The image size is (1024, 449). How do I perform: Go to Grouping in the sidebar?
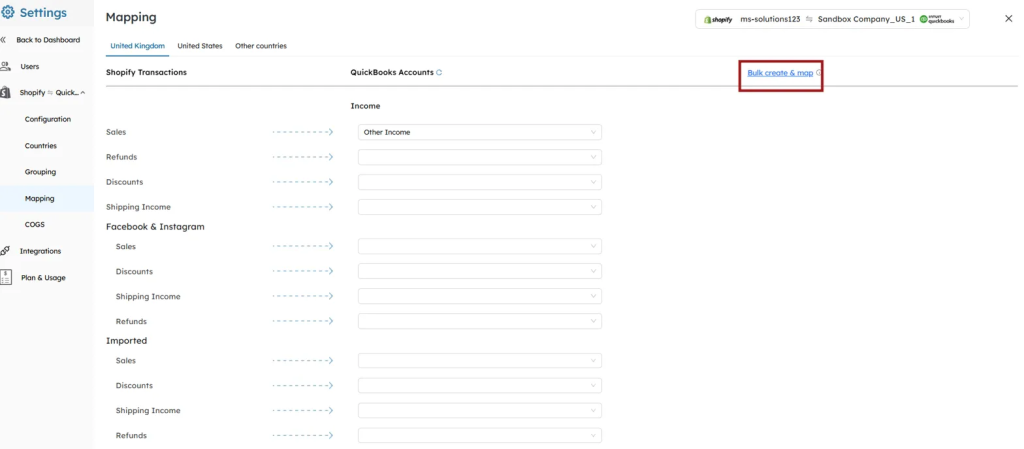41,172
